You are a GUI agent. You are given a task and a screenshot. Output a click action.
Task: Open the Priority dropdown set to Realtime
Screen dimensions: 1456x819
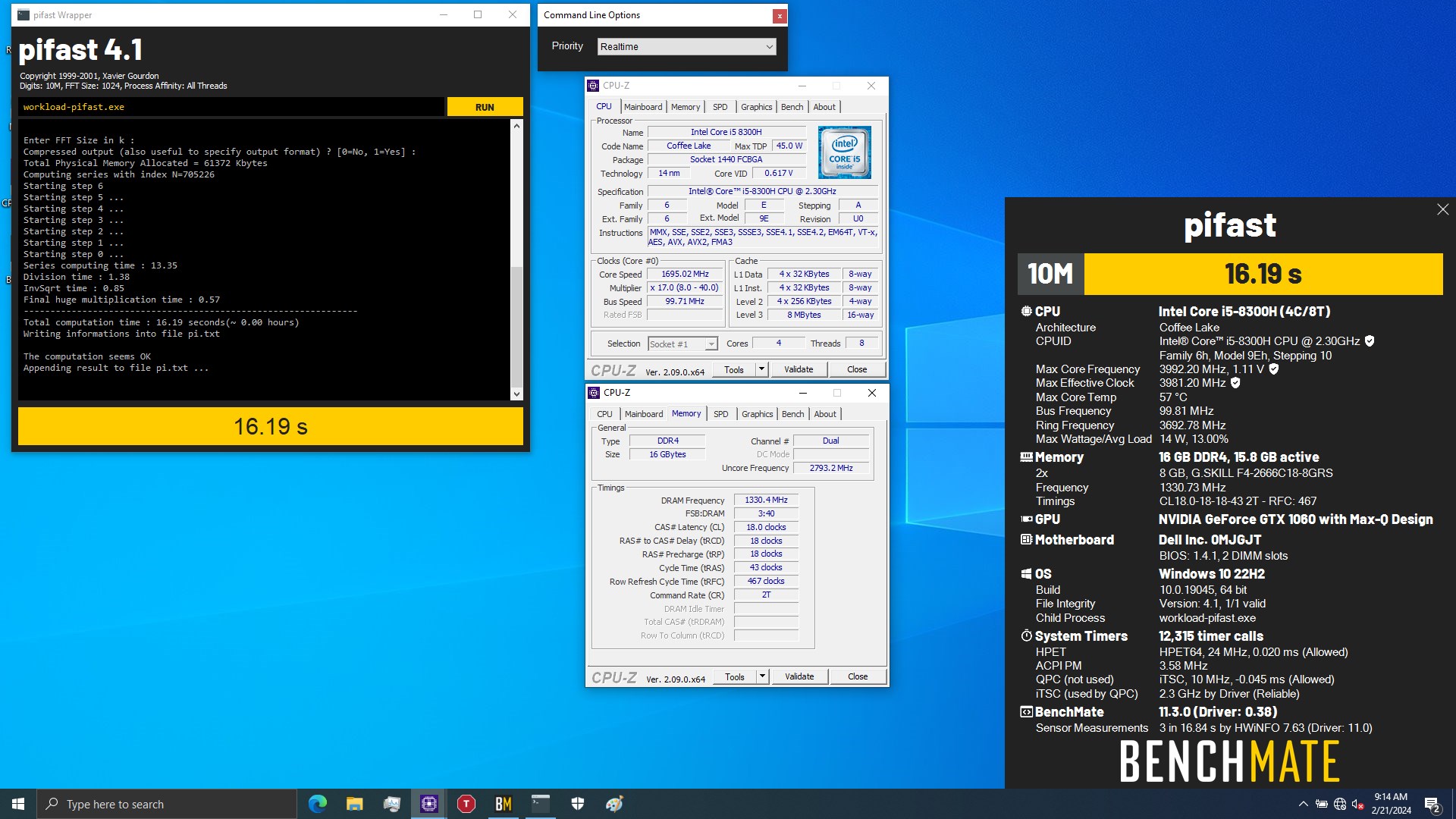click(x=686, y=47)
